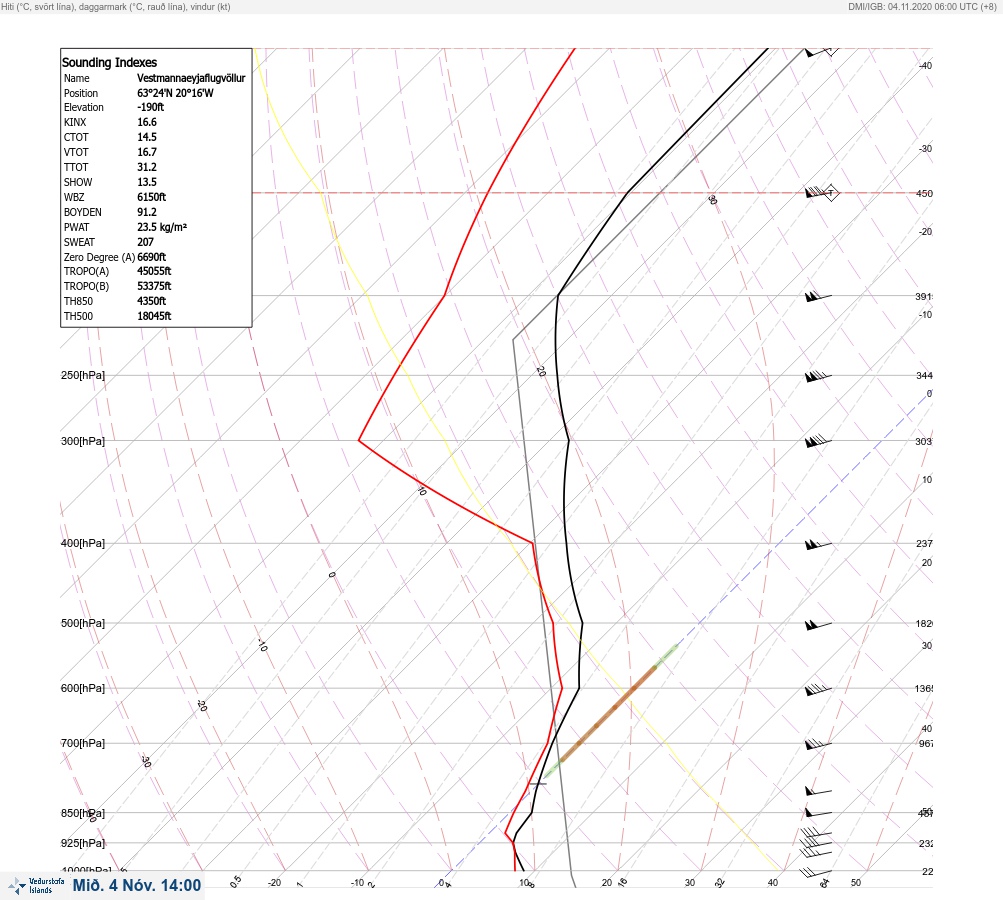Image resolution: width=1003 pixels, height=900 pixels.
Task: Click the wind barb next to the 22 label
Action: pos(816,872)
